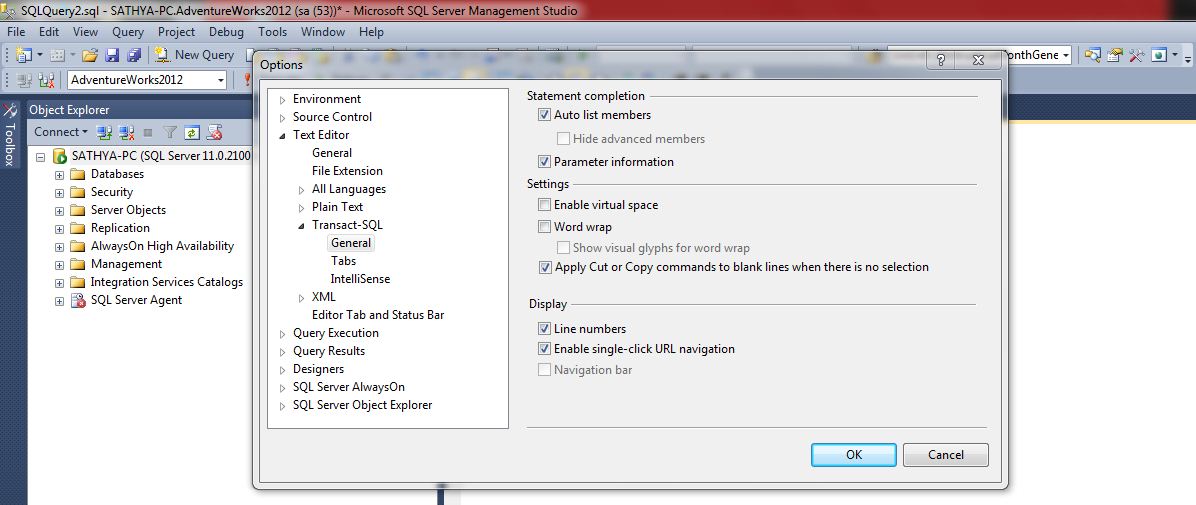Click Cancel in the Options dialog

[x=946, y=455]
